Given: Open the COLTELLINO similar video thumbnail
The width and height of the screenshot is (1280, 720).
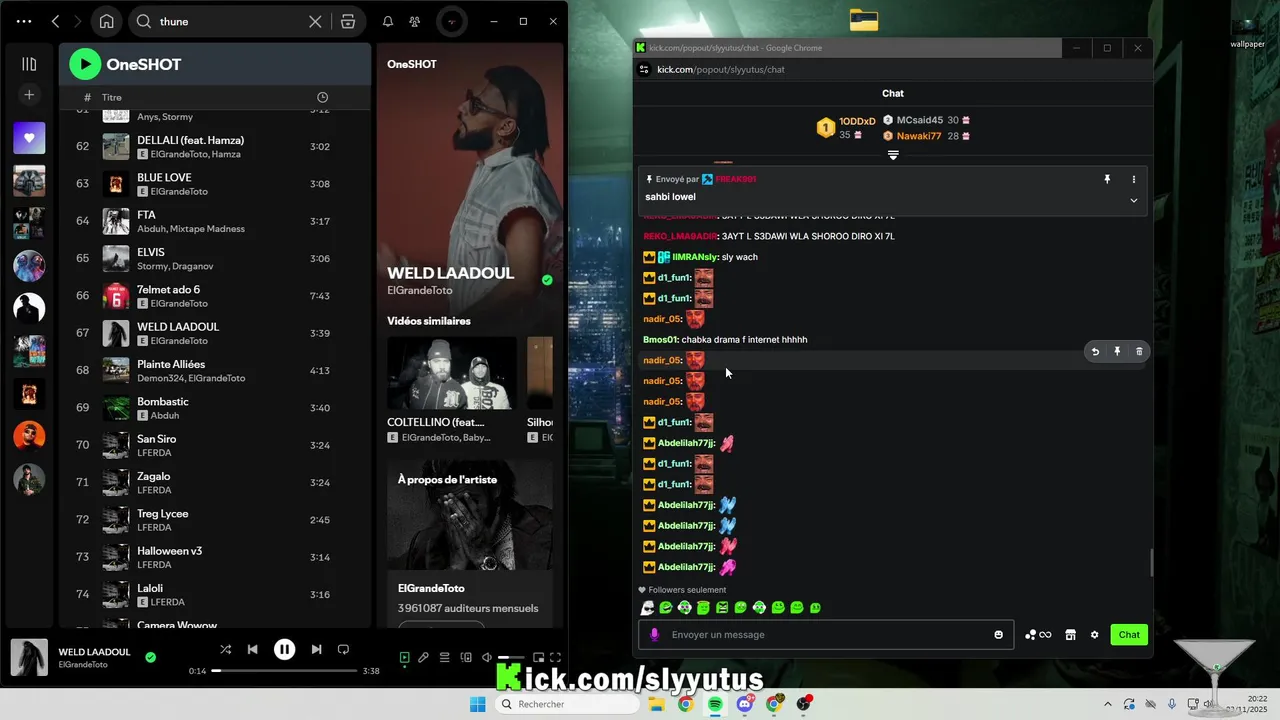Looking at the screenshot, I should [x=452, y=374].
